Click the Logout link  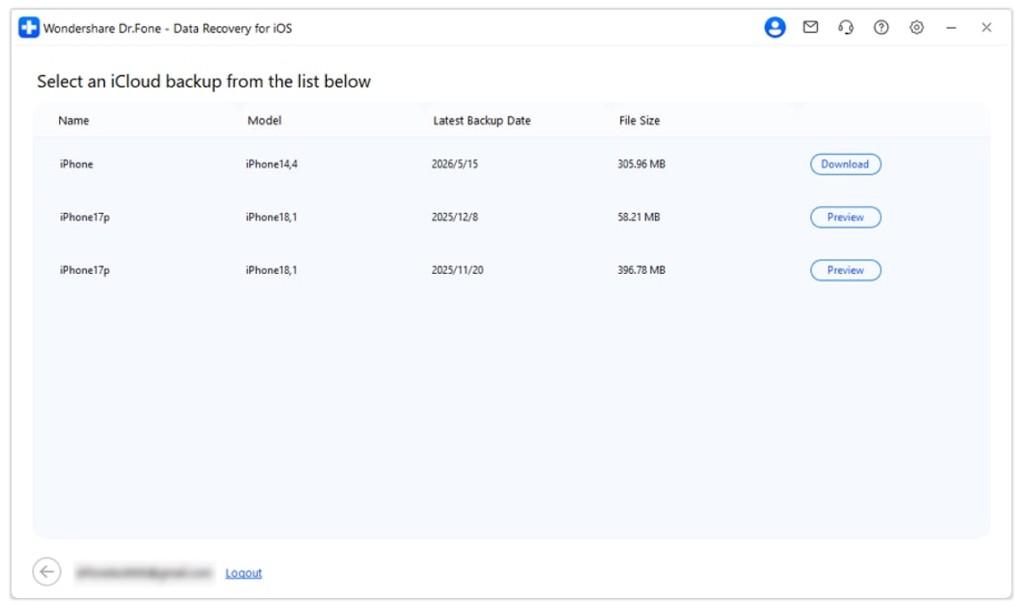tap(244, 573)
